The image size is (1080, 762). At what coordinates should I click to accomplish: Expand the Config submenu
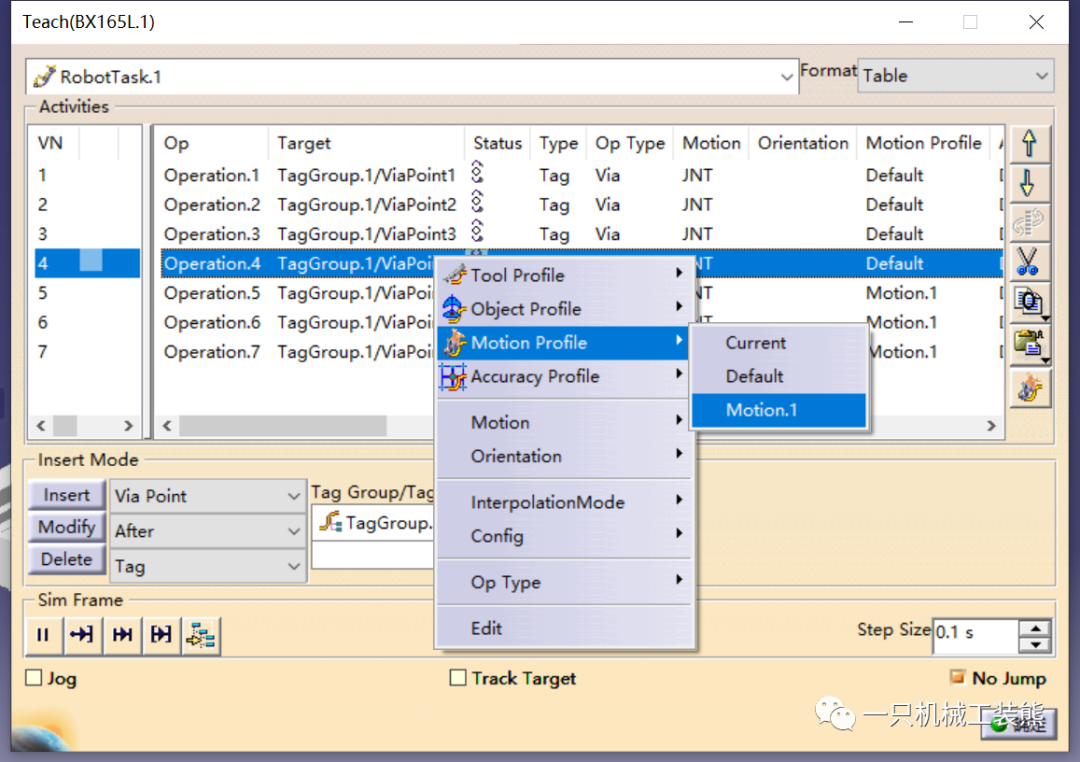[x=679, y=534]
